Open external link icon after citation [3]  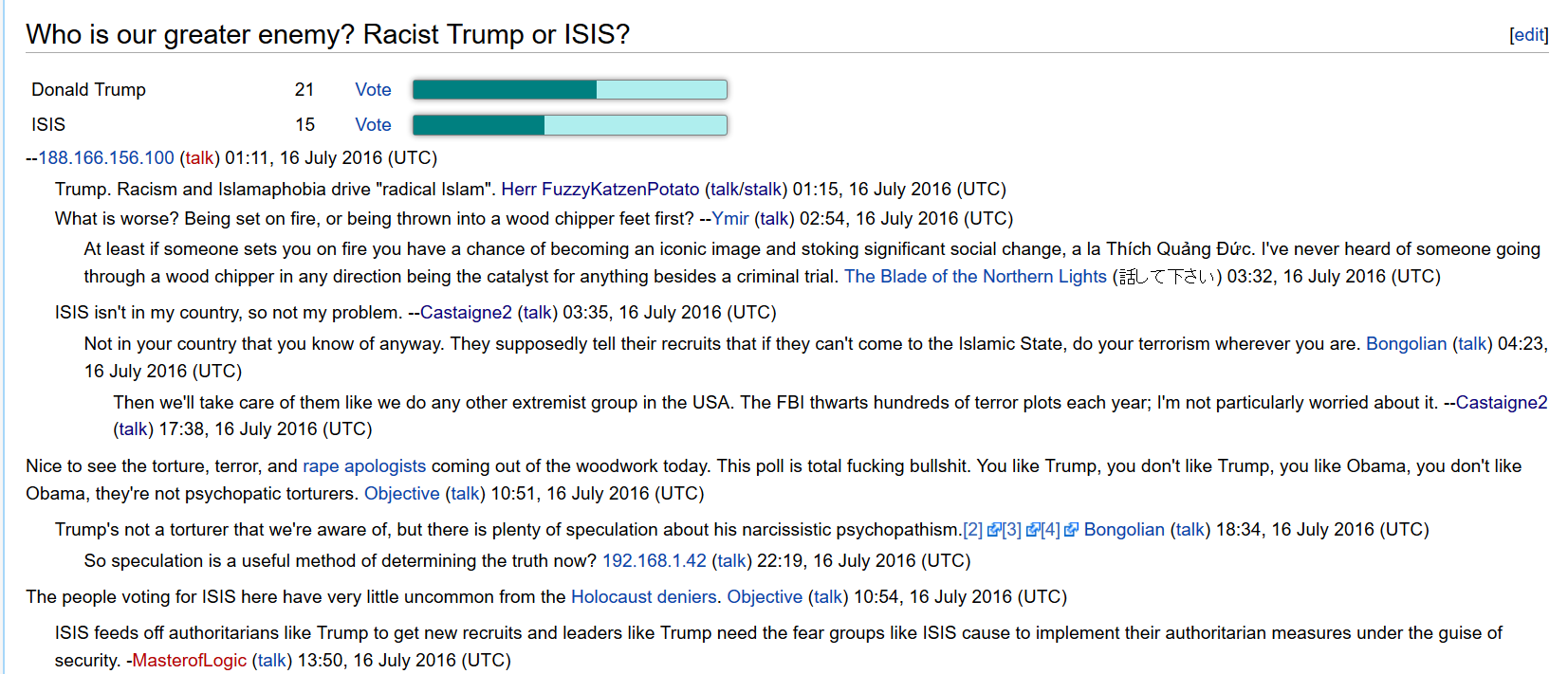pyautogui.click(x=1033, y=530)
